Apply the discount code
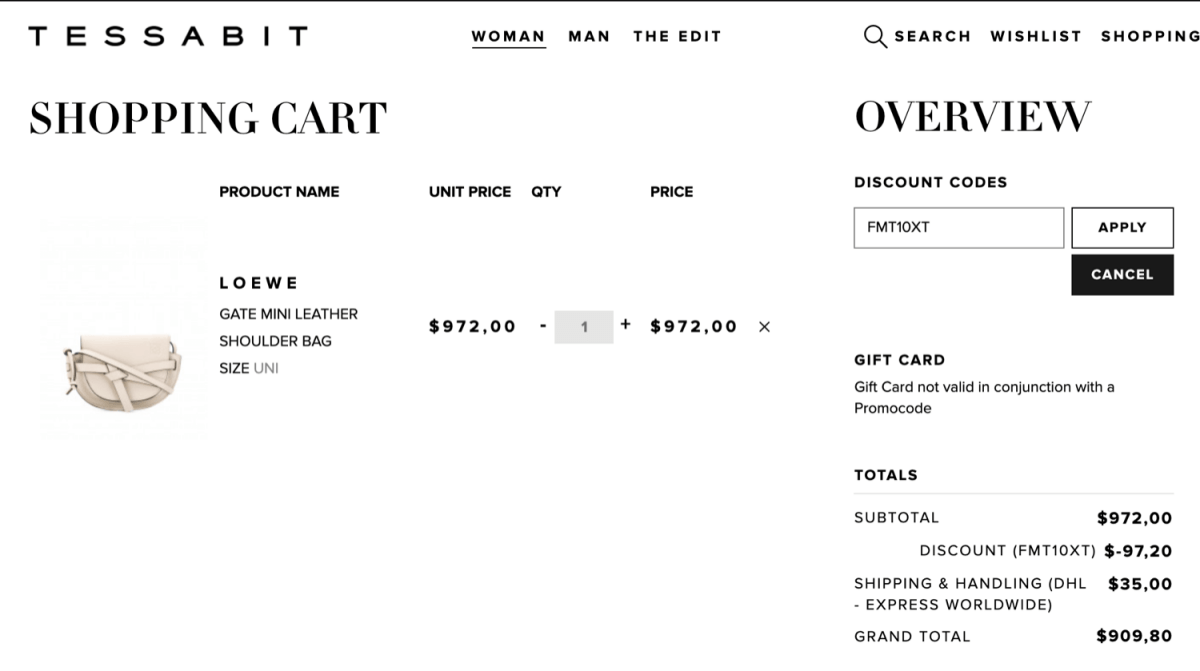This screenshot has width=1200, height=671. pos(1122,228)
